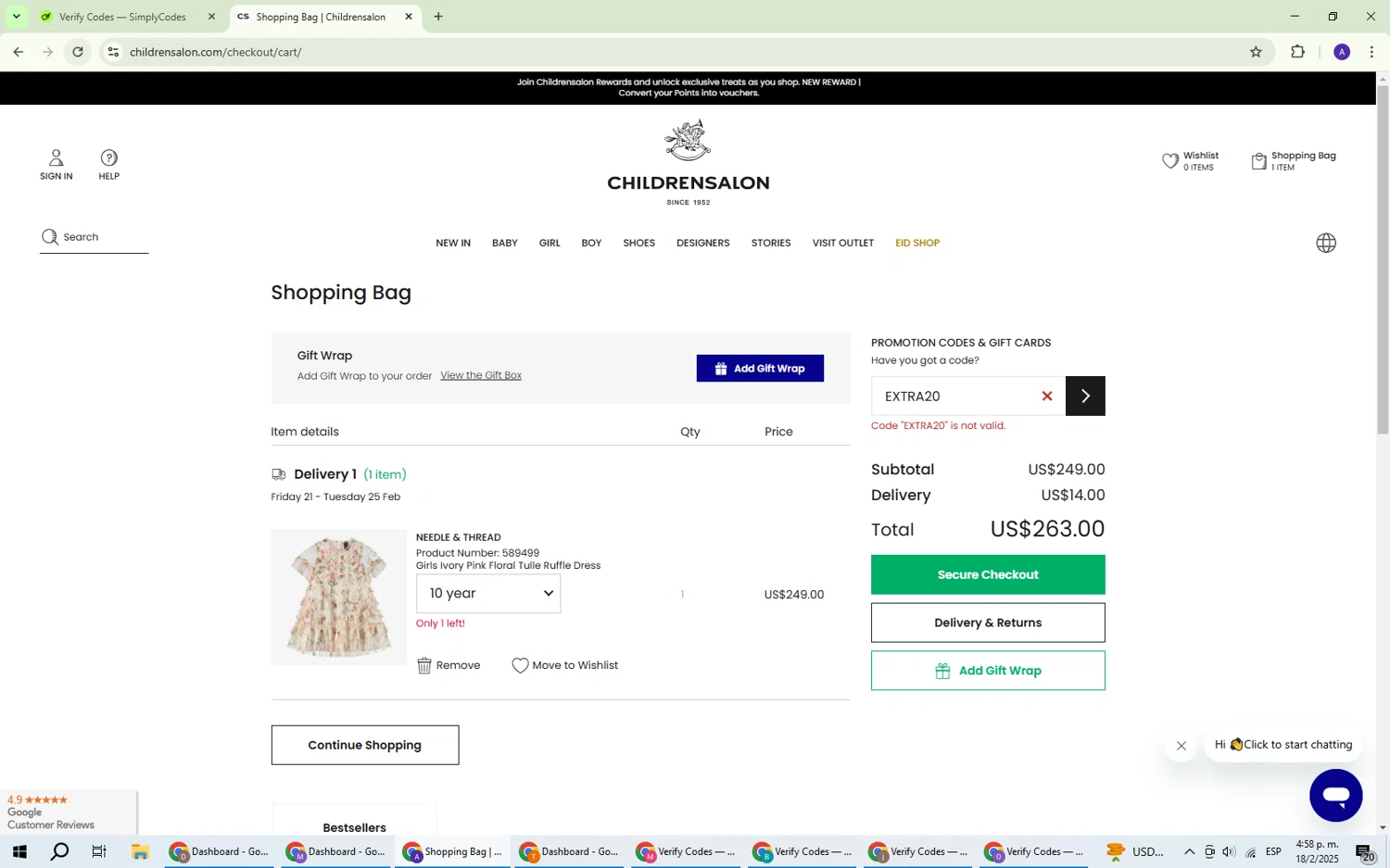This screenshot has height=868, width=1390.
Task: Click the blue Add Gift Wrap button
Action: [760, 369]
